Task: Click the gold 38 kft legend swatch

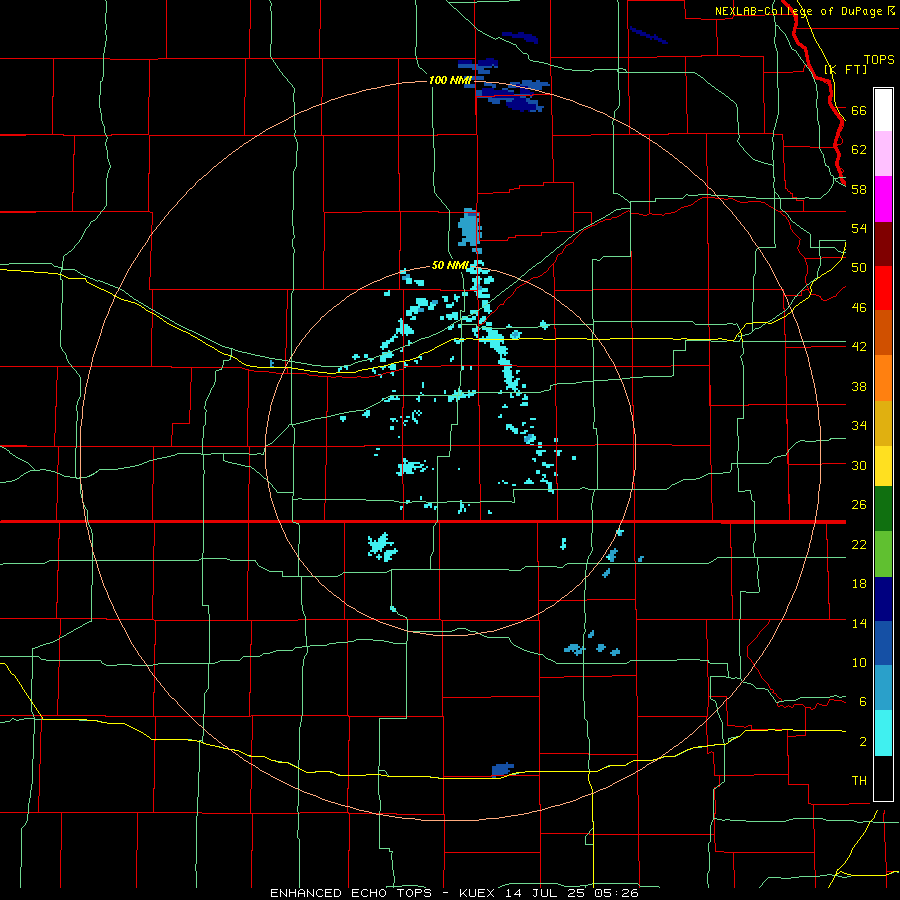Action: [883, 422]
